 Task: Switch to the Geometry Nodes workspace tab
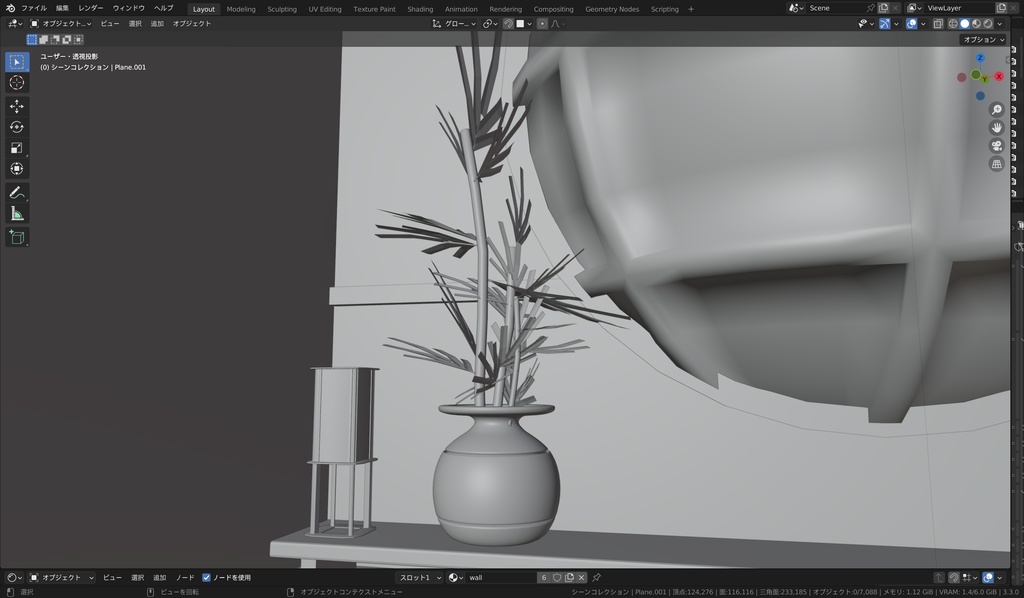pos(612,9)
